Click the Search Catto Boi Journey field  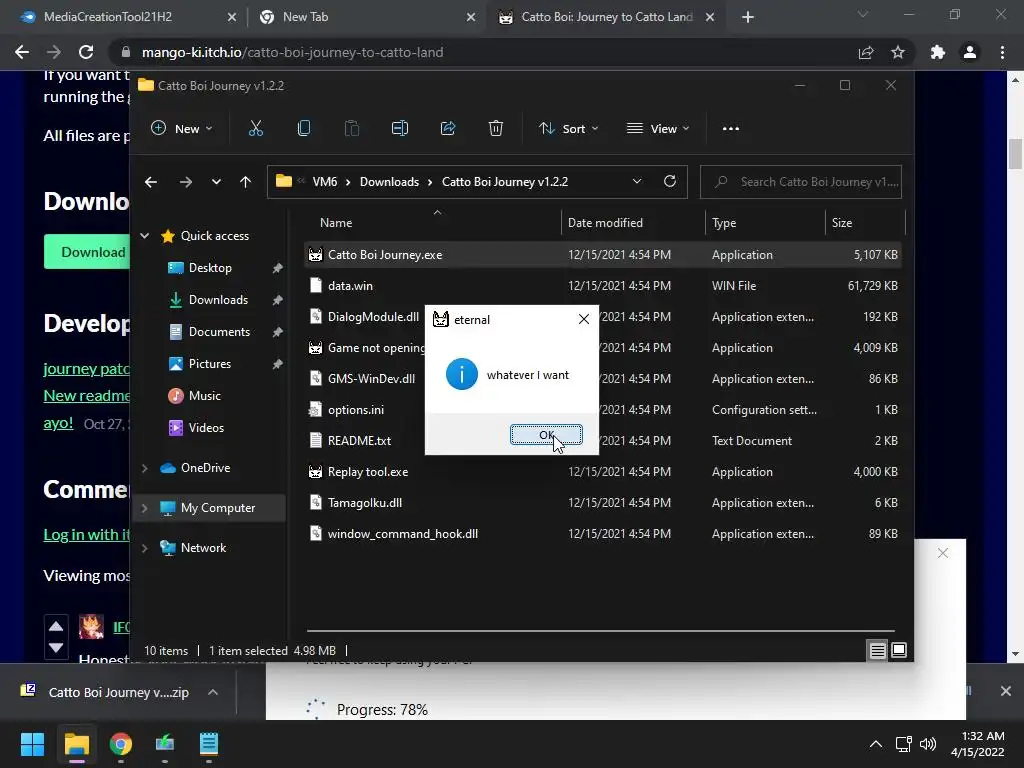click(801, 182)
